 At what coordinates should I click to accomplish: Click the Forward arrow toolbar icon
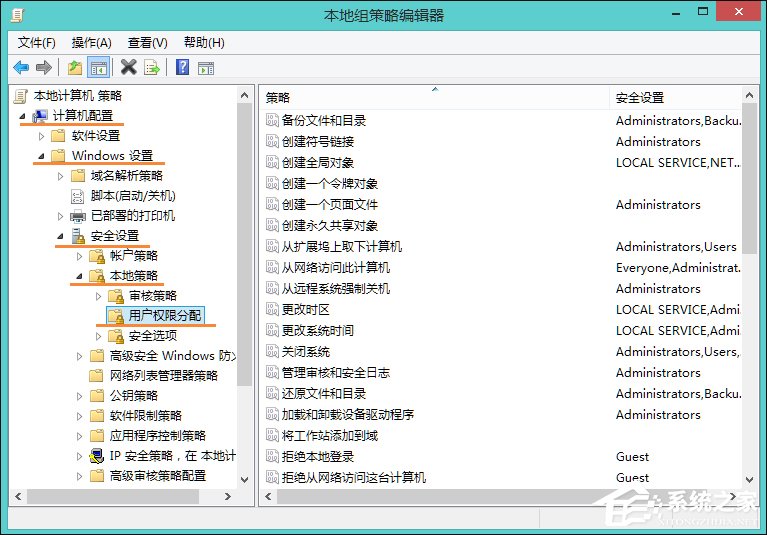click(x=44, y=67)
